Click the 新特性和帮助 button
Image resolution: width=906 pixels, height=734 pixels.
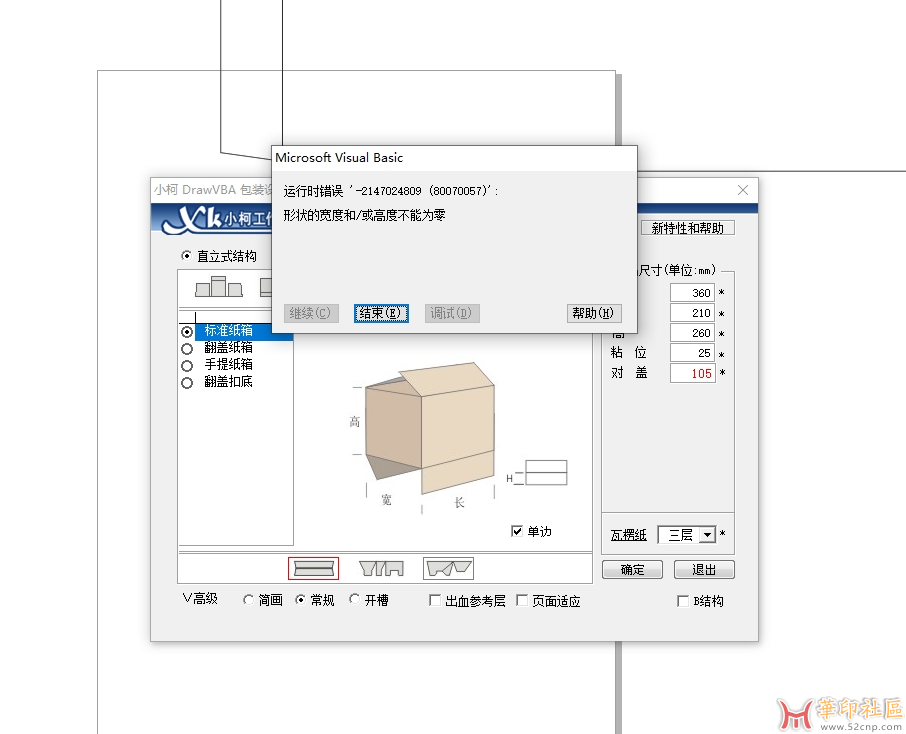pyautogui.click(x=688, y=228)
